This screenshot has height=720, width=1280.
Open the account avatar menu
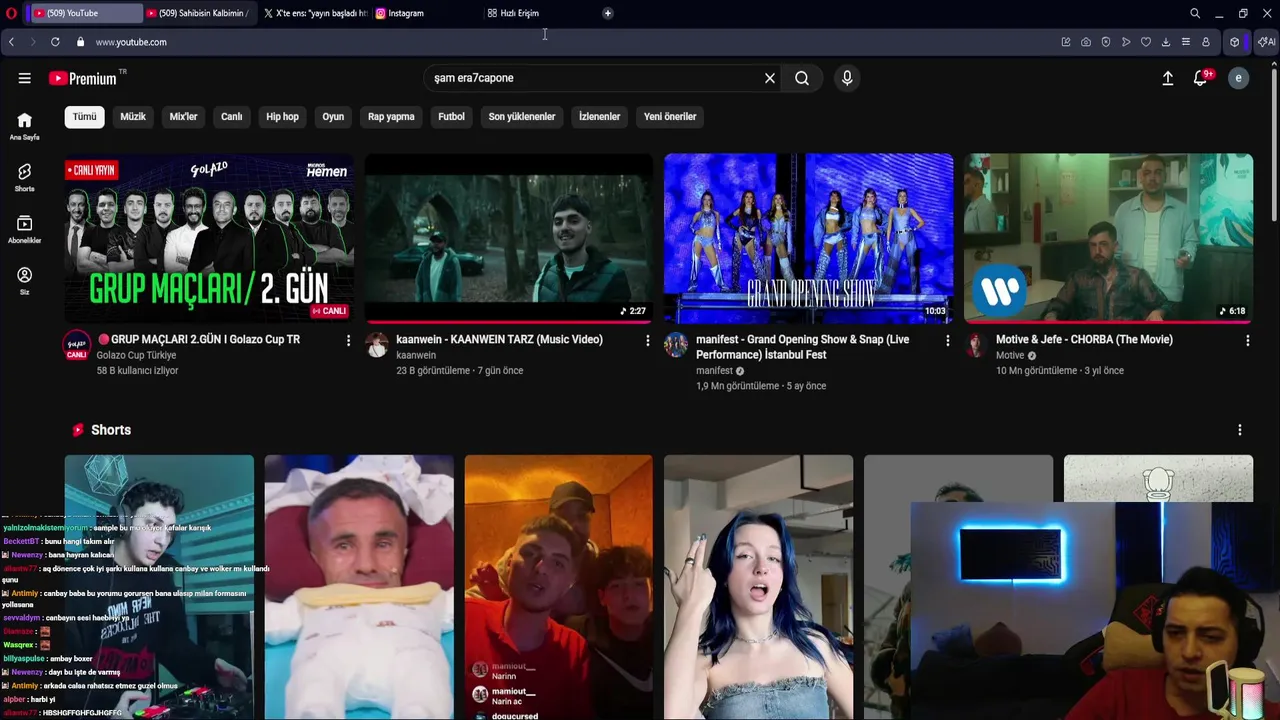click(x=1238, y=78)
